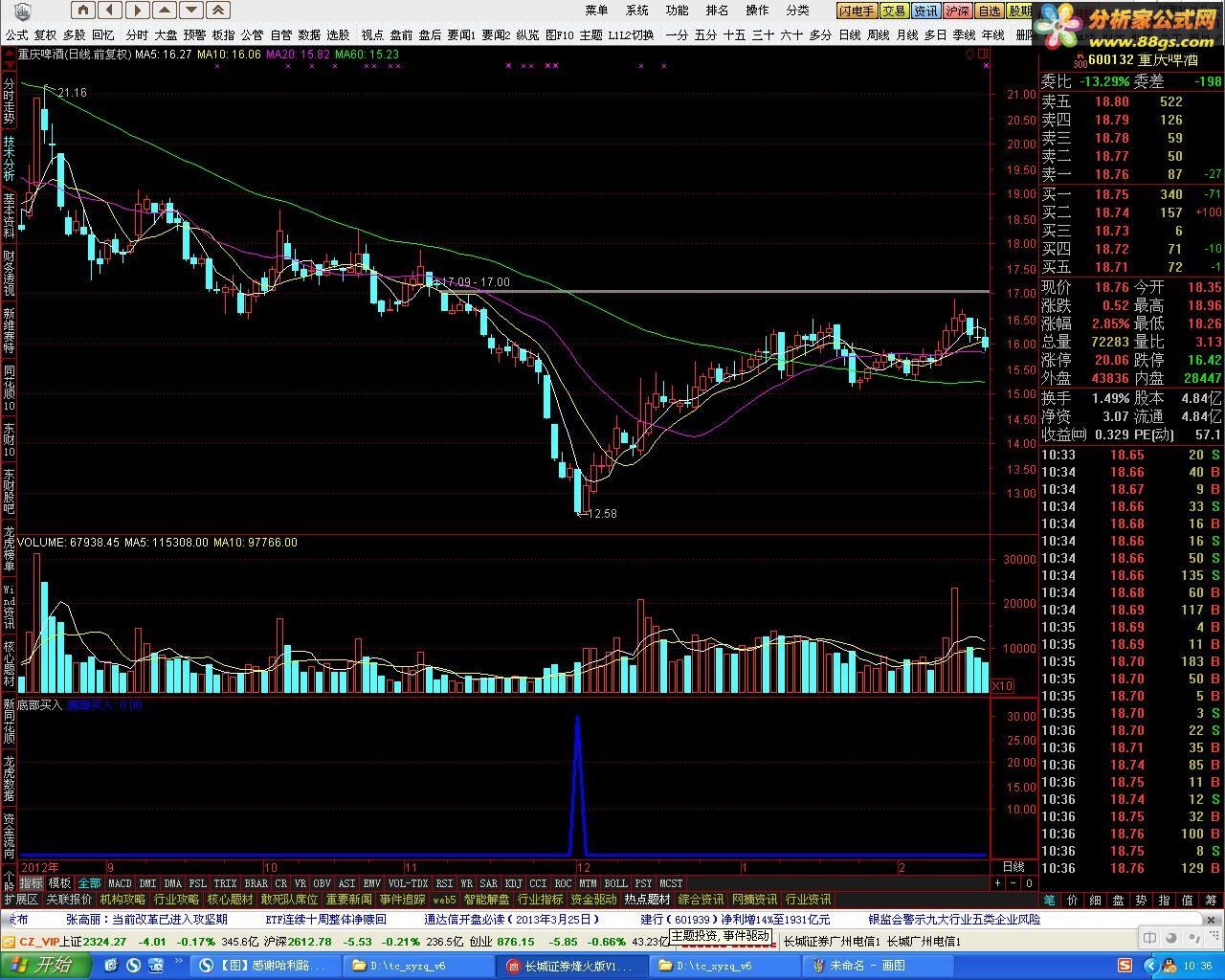Viewport: 1225px width, 980px height.
Task: Click the up triangle navigation icon
Action: click(x=165, y=11)
